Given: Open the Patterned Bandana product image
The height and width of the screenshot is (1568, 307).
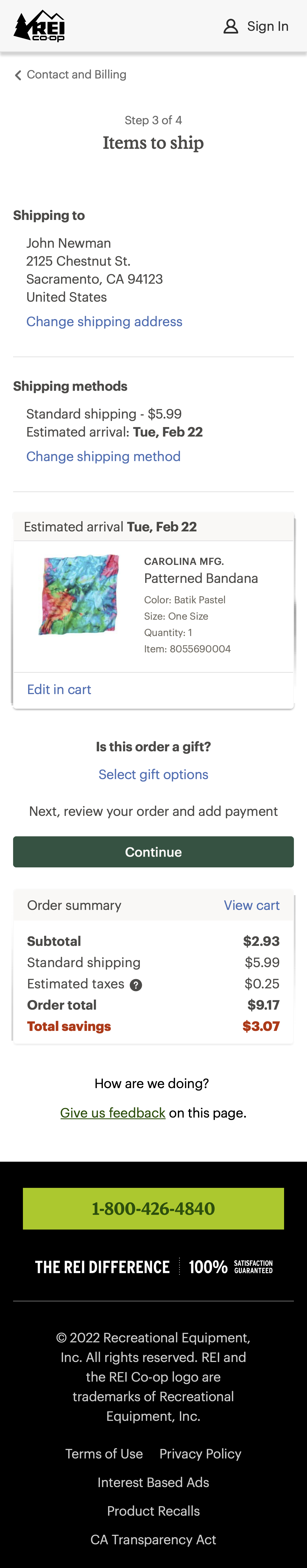Looking at the screenshot, I should tap(79, 595).
